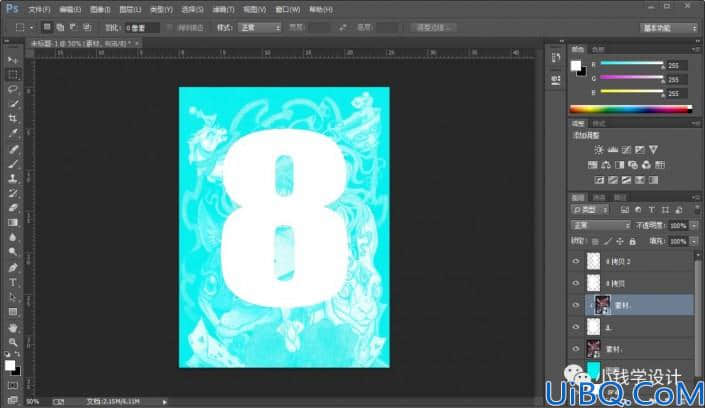This screenshot has width=705, height=408.
Task: Click the 调整边缘 refine edge button
Action: click(x=433, y=28)
